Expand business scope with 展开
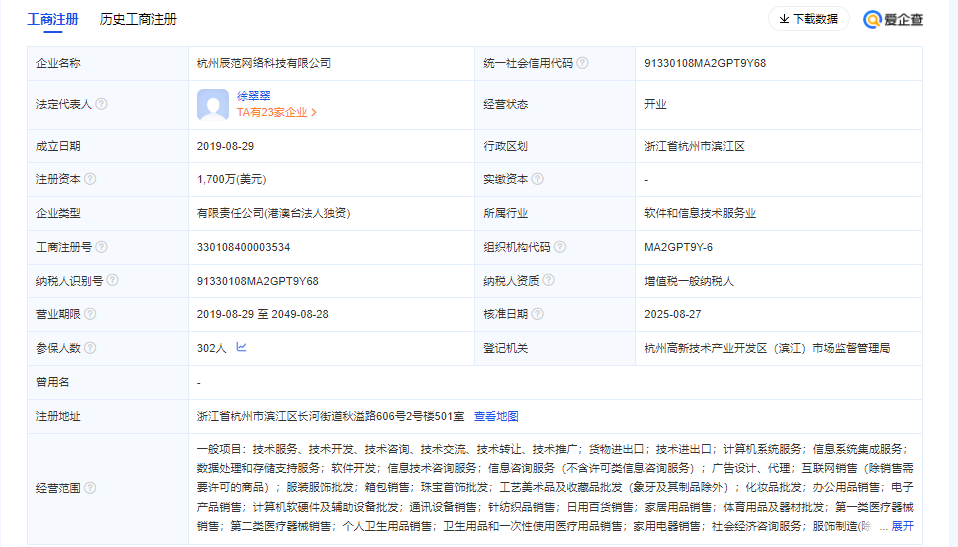Screen dimensions: 958x547 pos(902,526)
